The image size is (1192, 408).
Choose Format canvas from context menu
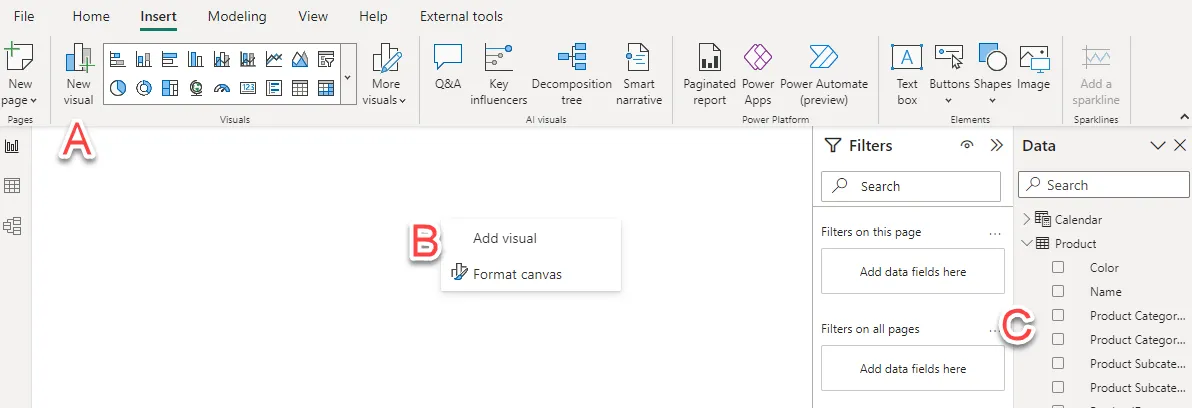pyautogui.click(x=531, y=274)
